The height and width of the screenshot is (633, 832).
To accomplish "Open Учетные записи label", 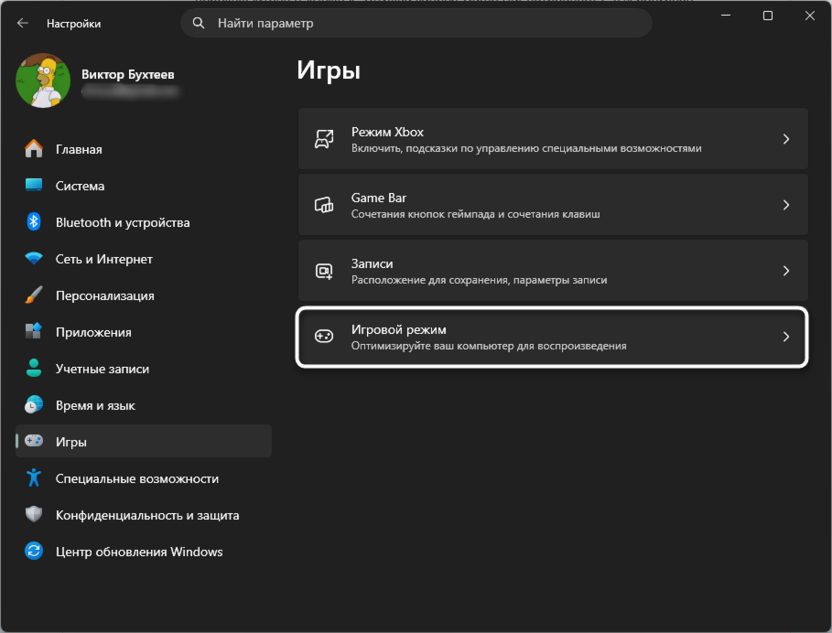I will 102,369.
